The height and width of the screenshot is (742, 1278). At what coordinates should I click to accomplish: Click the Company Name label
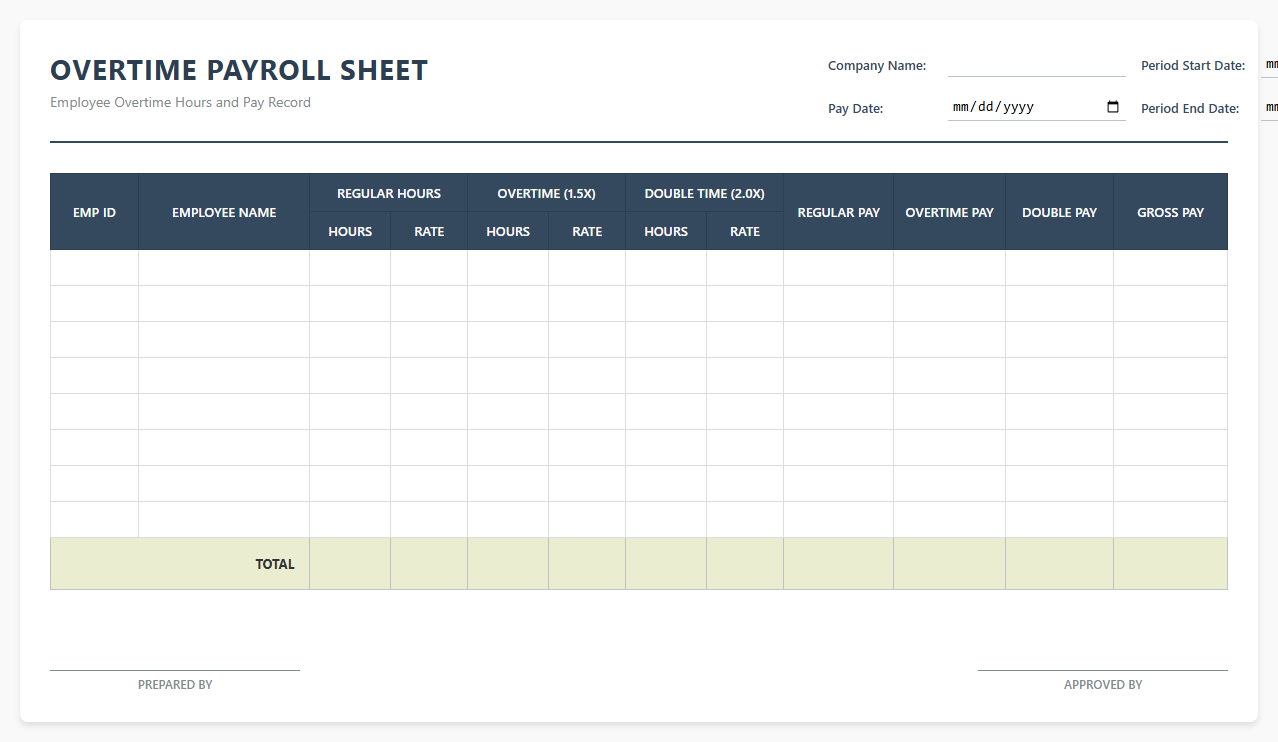coord(877,66)
